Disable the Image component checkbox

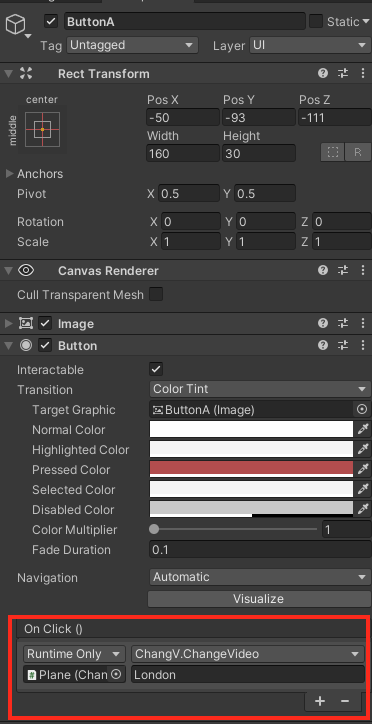tap(45, 324)
